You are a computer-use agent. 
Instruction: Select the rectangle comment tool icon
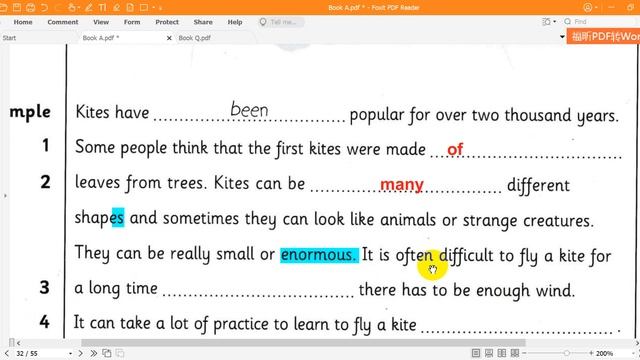click(x=144, y=7)
